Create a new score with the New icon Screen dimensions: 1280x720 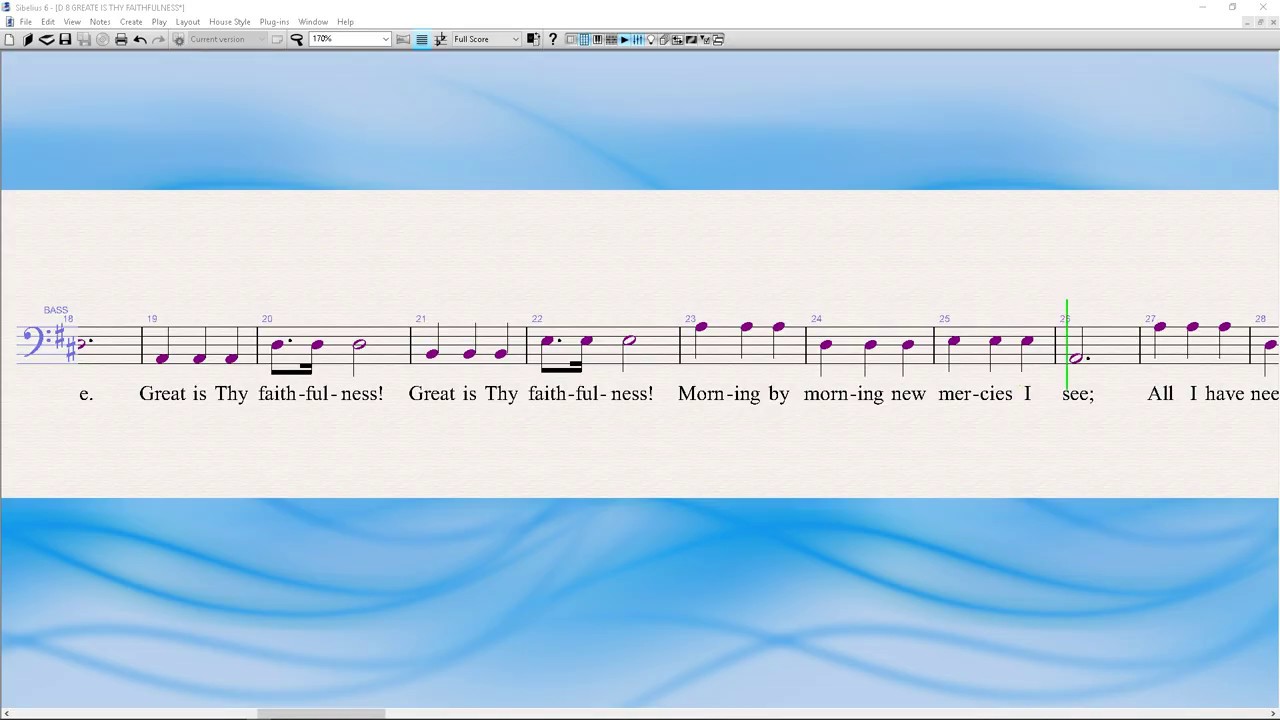[9, 39]
